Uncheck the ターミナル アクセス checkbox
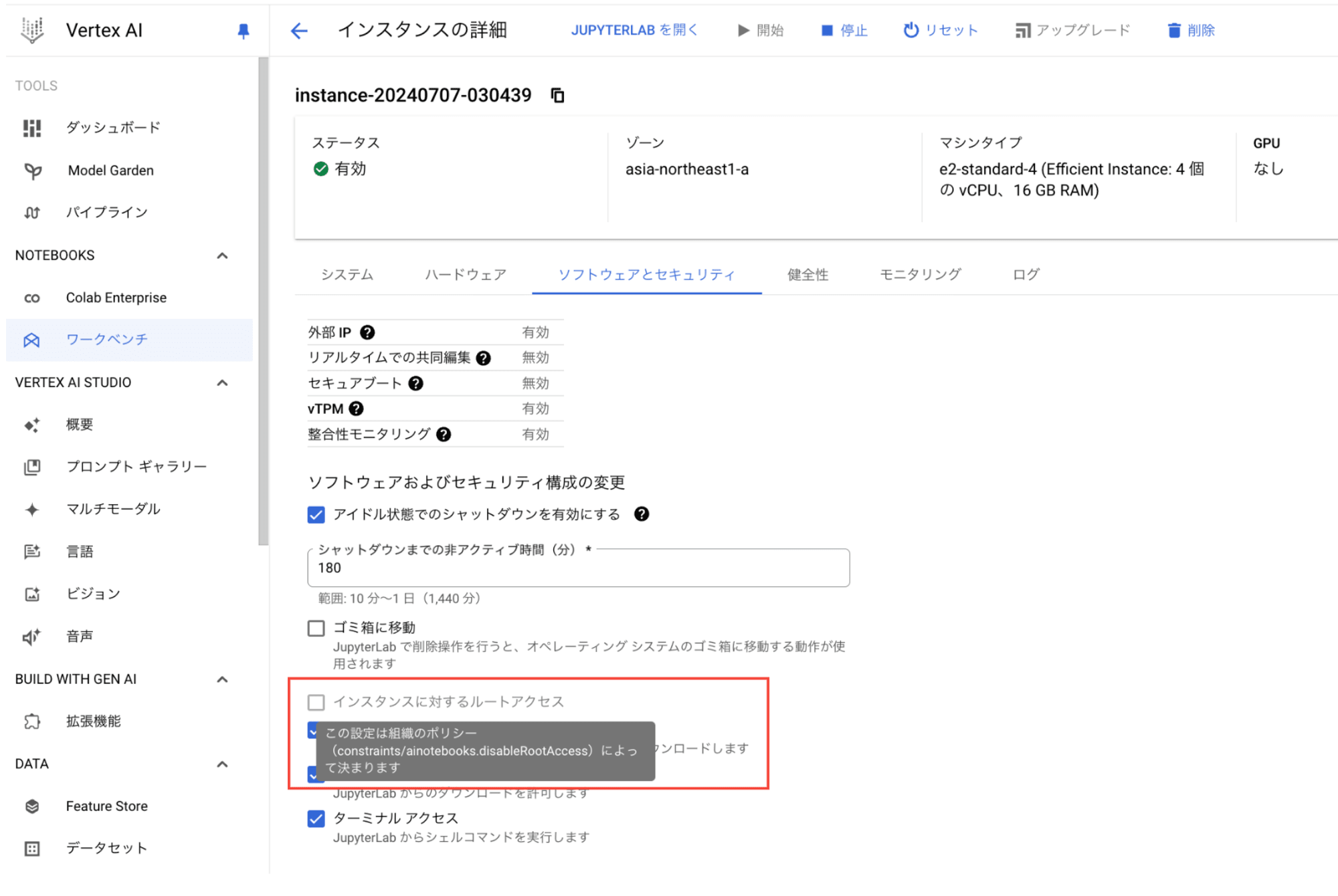Screen dimensions: 1338x896 [316, 819]
